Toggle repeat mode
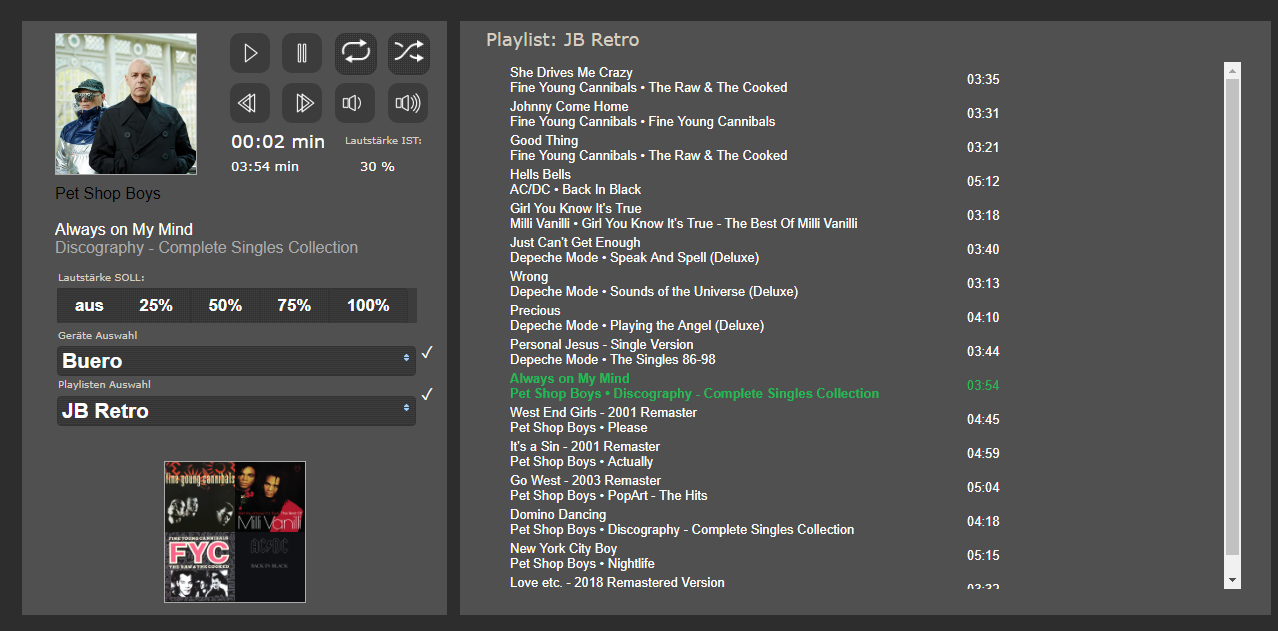 [355, 53]
